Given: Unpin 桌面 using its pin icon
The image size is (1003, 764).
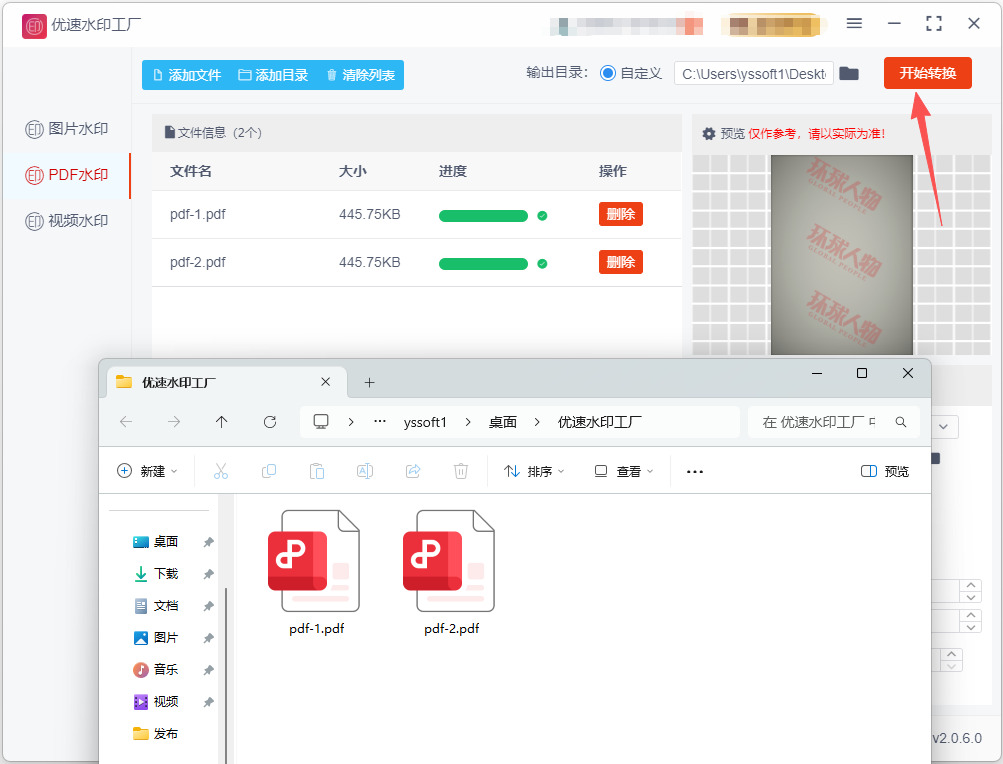Looking at the screenshot, I should 208,542.
